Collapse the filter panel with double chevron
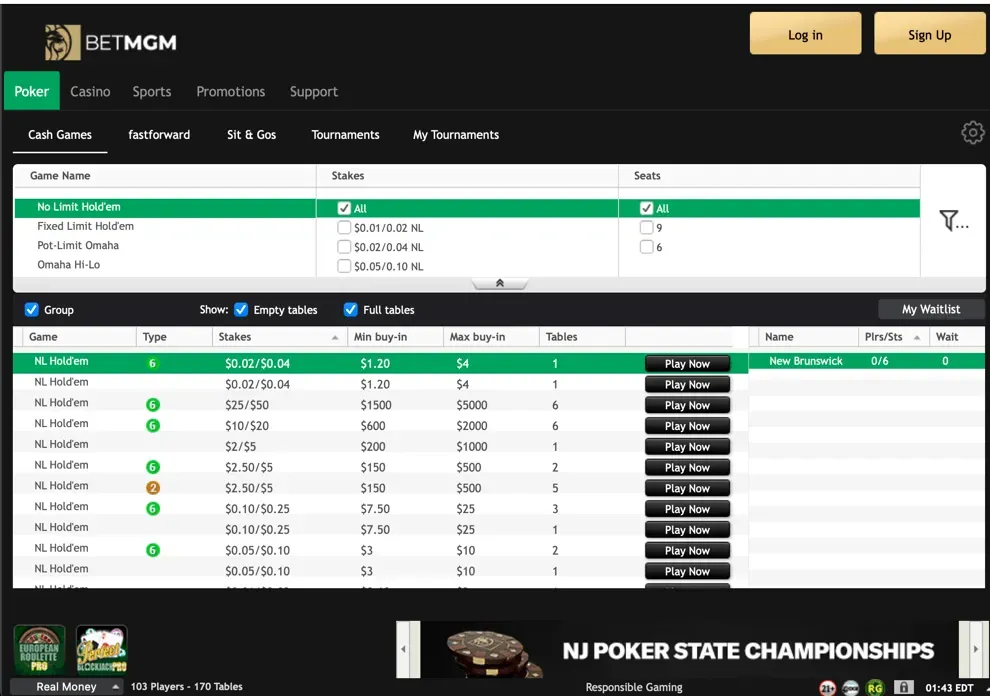The image size is (990, 696). [x=499, y=284]
